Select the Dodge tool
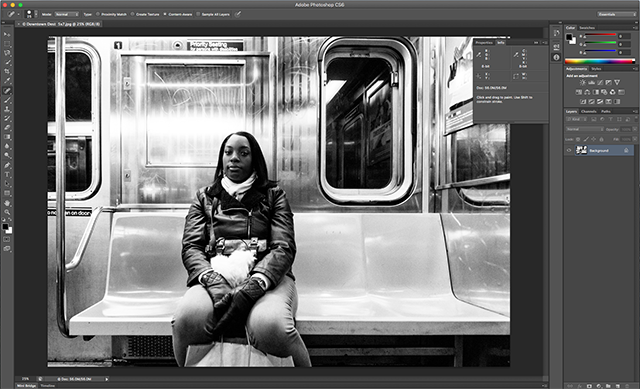 [7, 156]
